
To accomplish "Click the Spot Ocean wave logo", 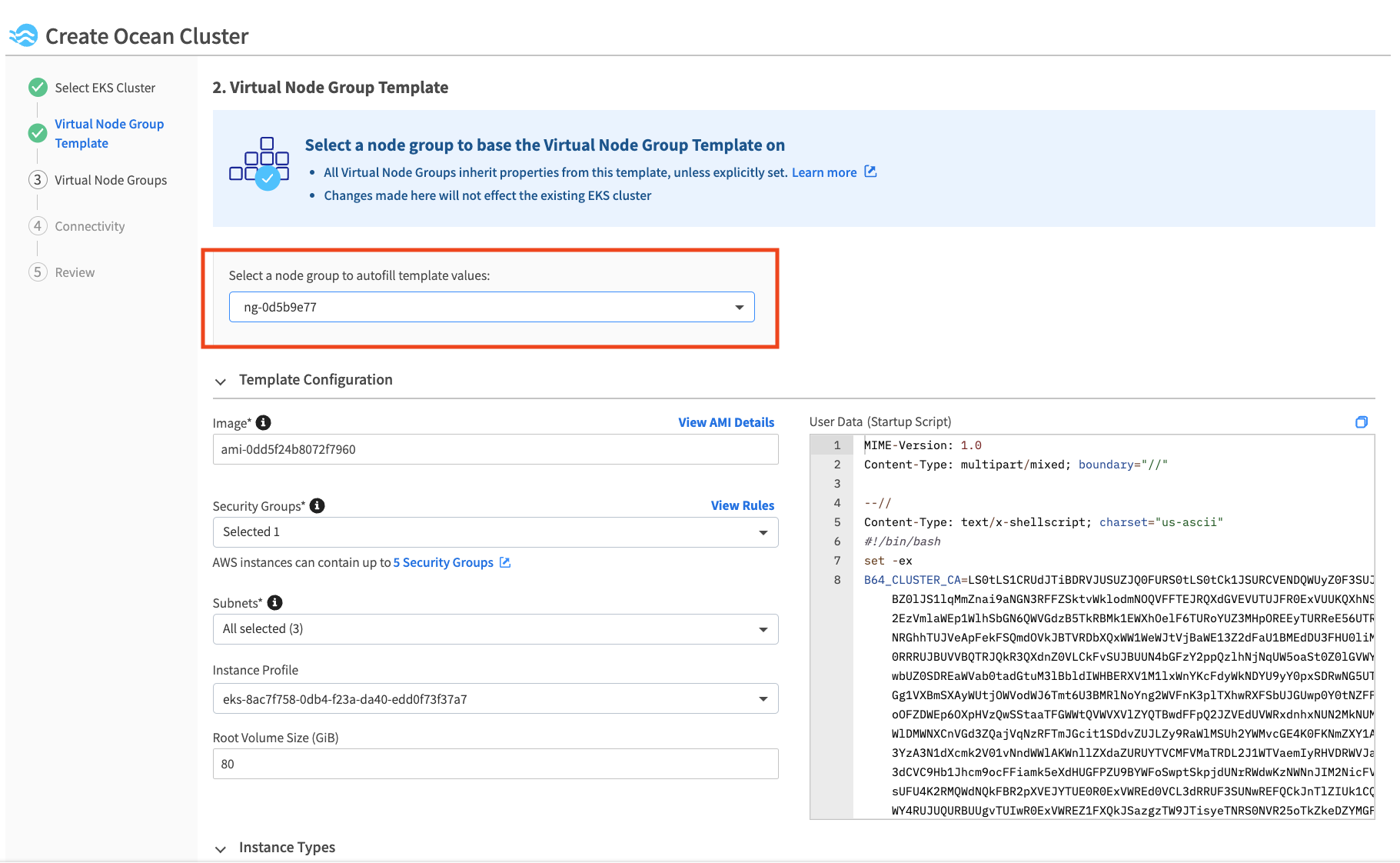I will coord(24,35).
